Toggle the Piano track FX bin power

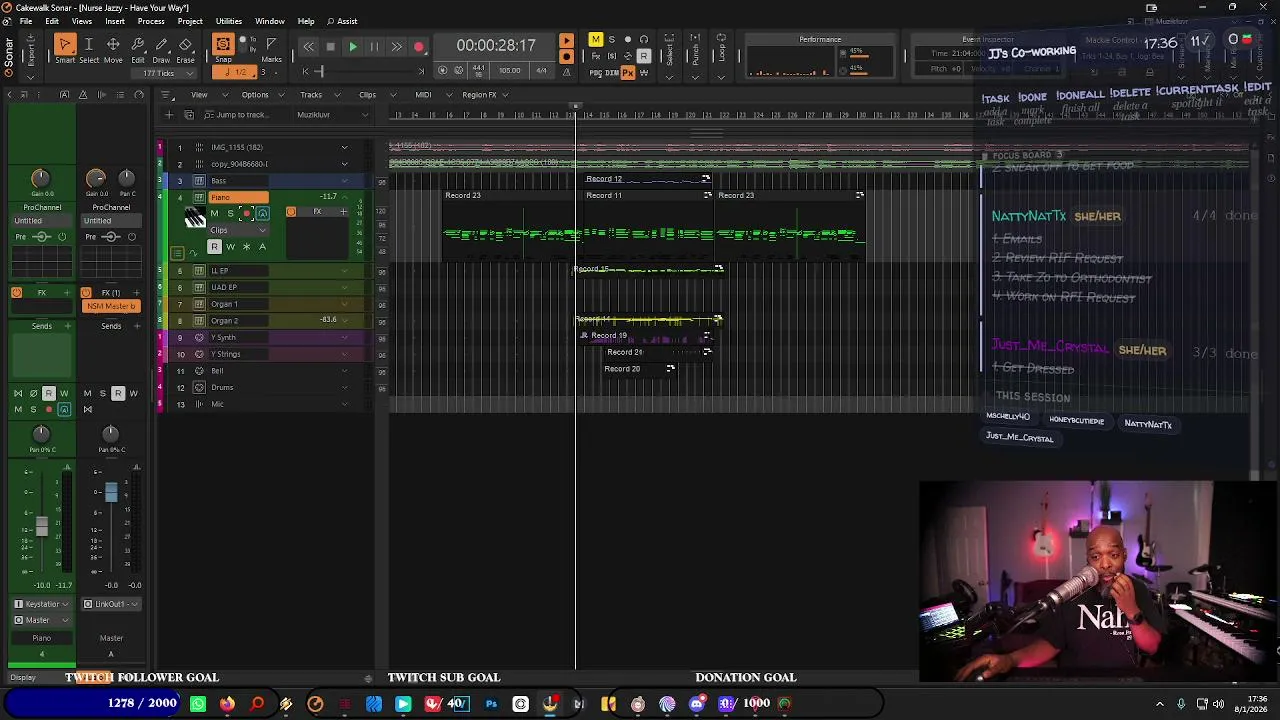coord(291,212)
